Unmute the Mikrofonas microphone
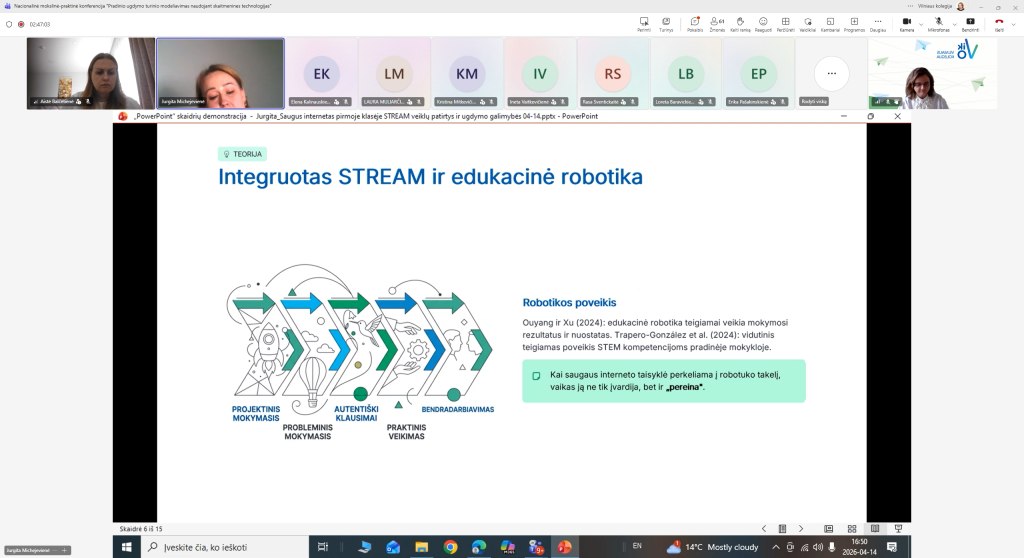 [938, 22]
